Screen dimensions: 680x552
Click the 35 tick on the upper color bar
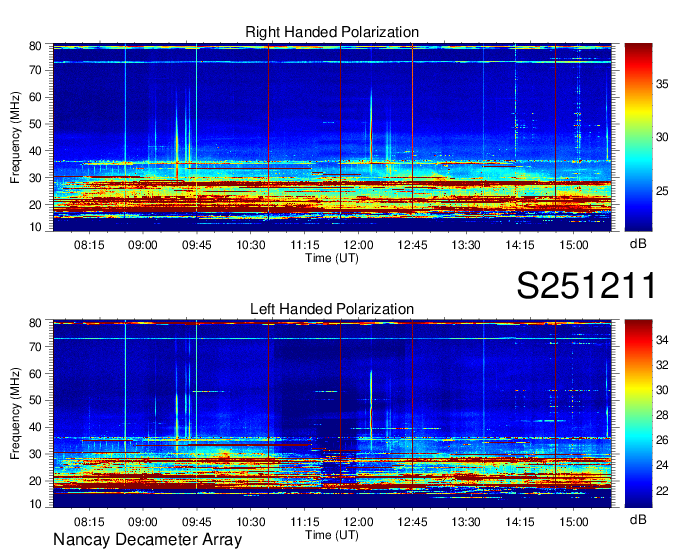[x=661, y=85]
